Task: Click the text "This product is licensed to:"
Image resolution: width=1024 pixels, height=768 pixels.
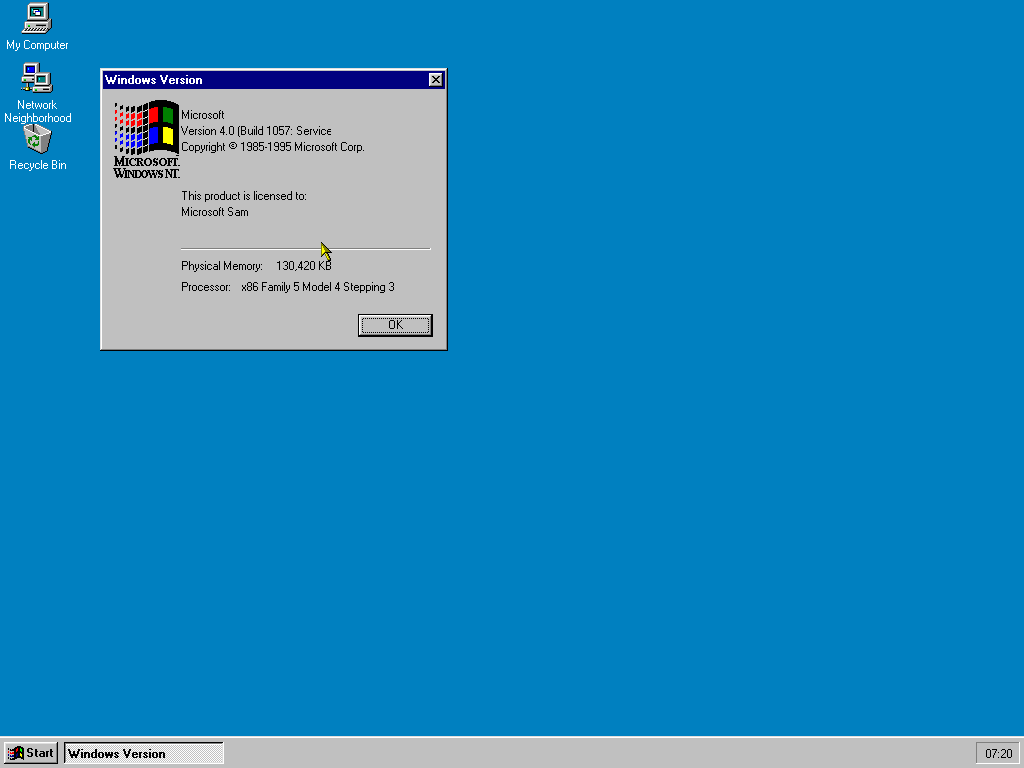Action: (x=244, y=196)
